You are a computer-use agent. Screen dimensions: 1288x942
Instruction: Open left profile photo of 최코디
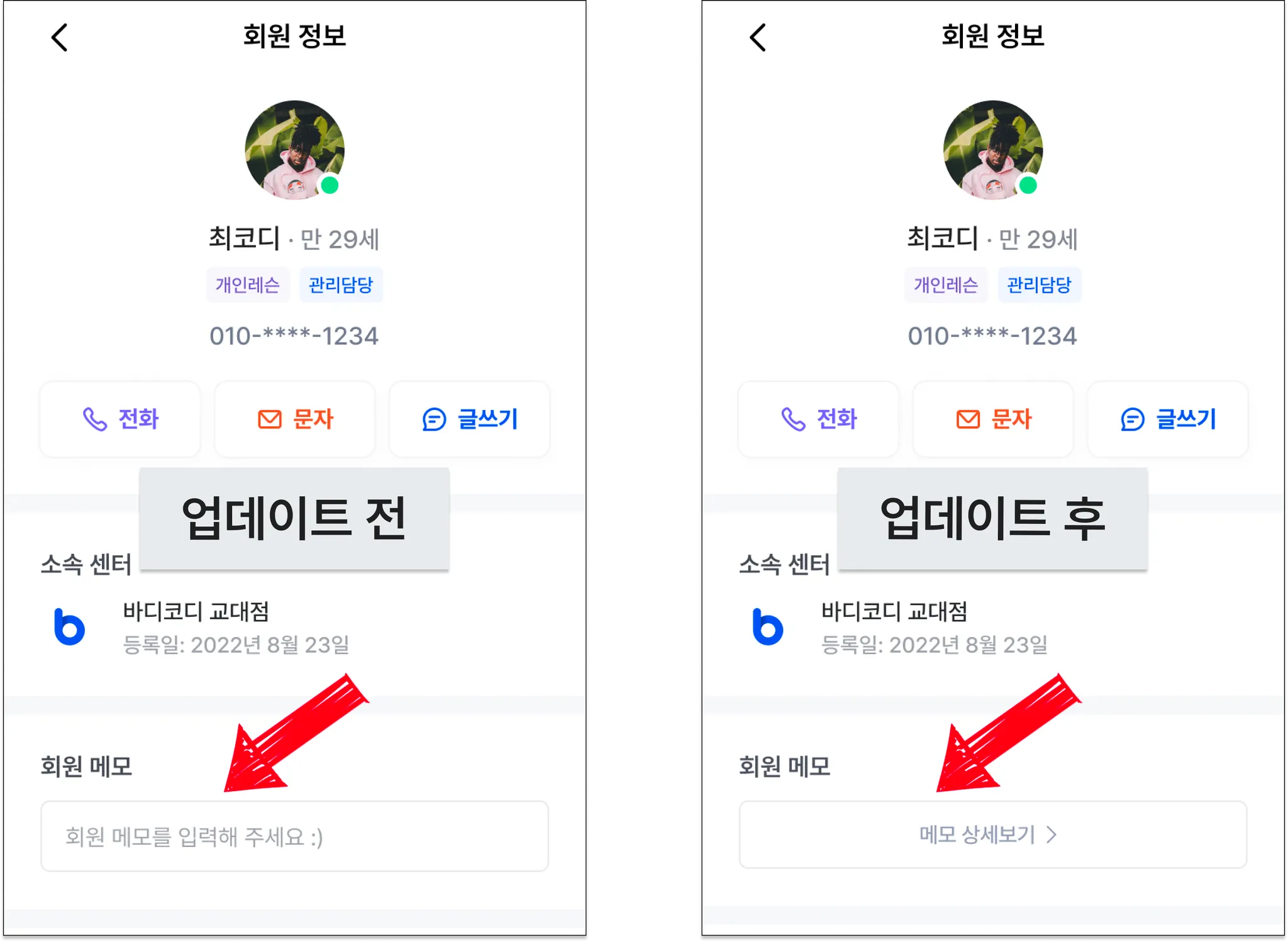(294, 150)
